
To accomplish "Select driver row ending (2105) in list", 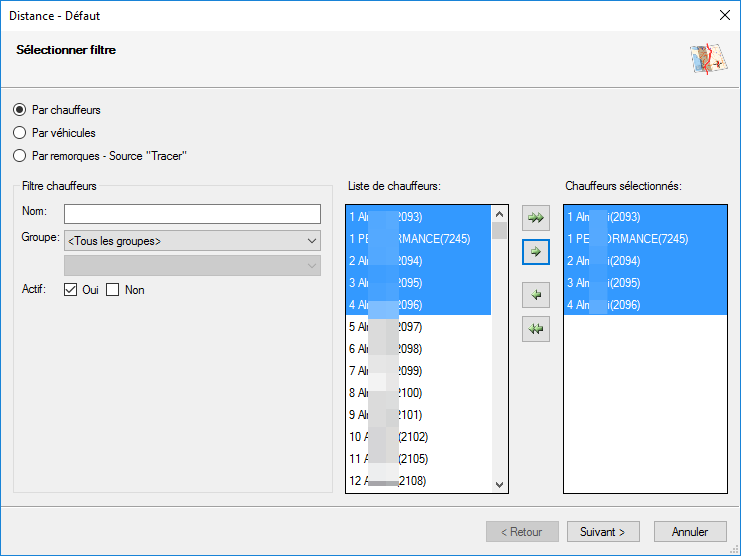I will (x=419, y=459).
